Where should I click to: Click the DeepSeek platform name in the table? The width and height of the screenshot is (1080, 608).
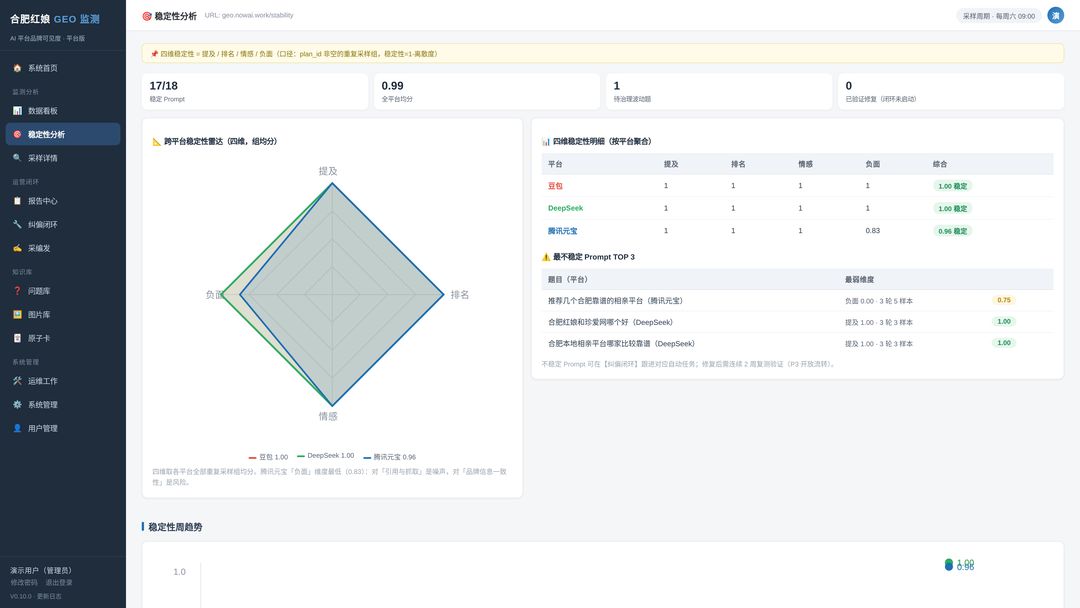[x=565, y=208]
